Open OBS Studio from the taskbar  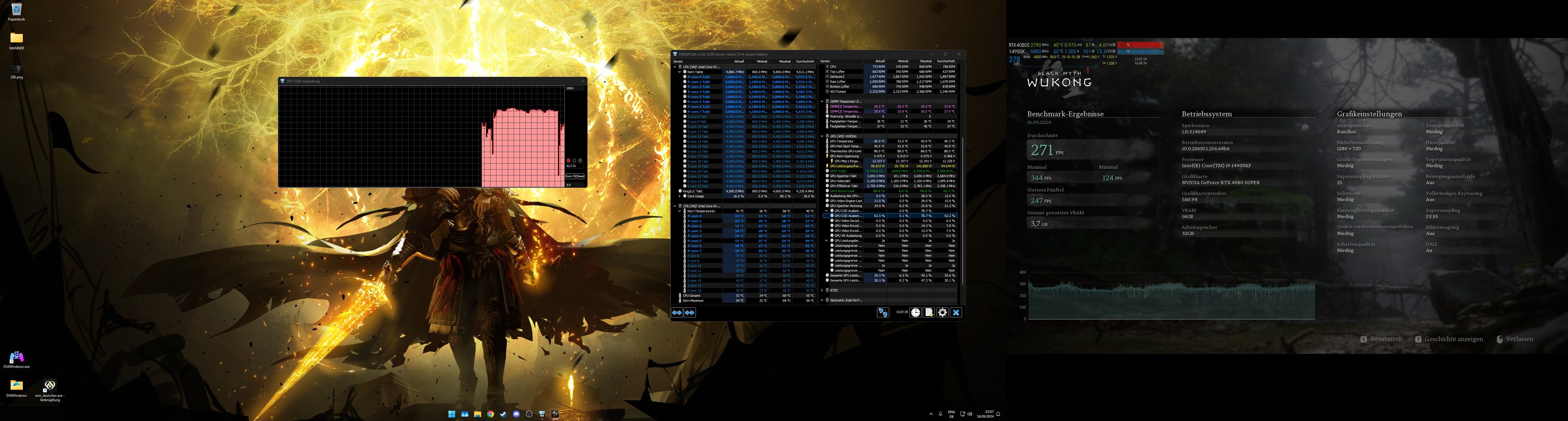pyautogui.click(x=529, y=414)
